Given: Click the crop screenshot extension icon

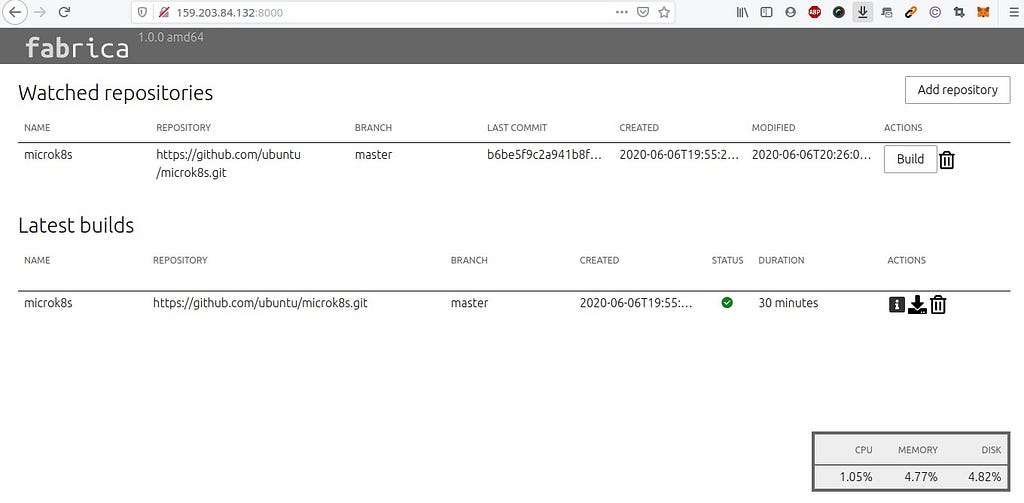Looking at the screenshot, I should tap(959, 12).
